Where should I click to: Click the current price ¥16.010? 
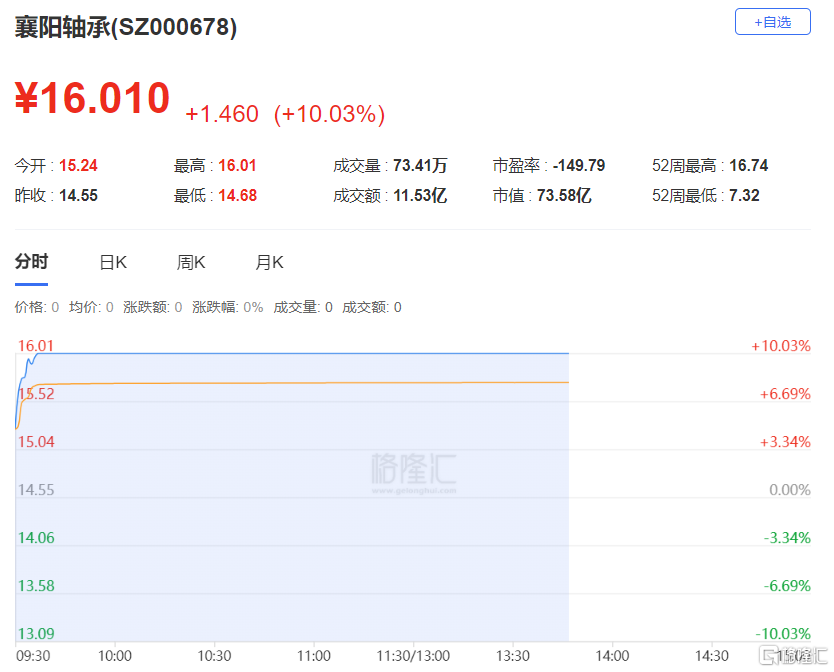pyautogui.click(x=92, y=98)
